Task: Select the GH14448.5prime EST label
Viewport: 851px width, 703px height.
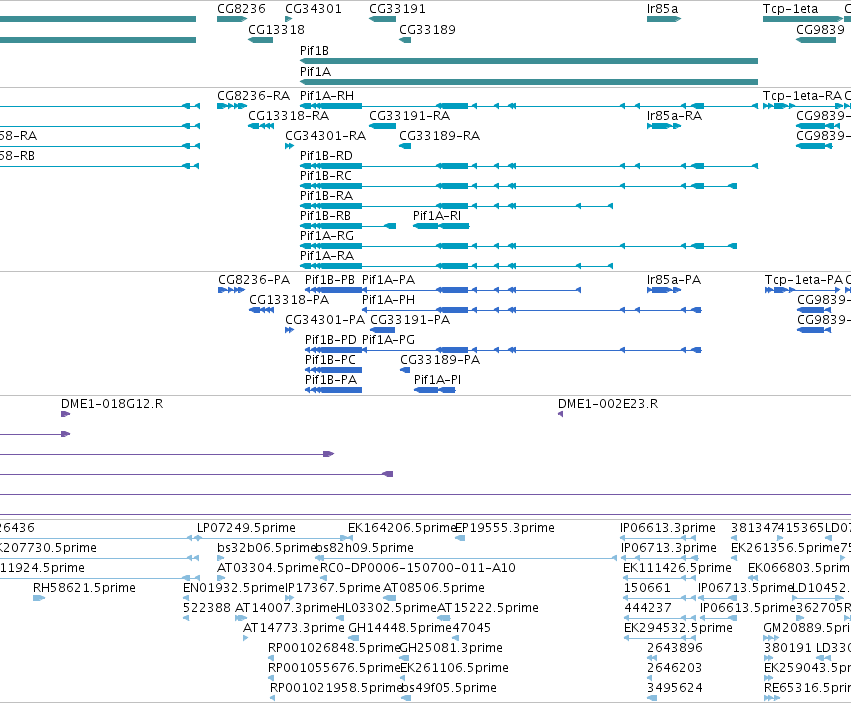Action: click(x=400, y=628)
